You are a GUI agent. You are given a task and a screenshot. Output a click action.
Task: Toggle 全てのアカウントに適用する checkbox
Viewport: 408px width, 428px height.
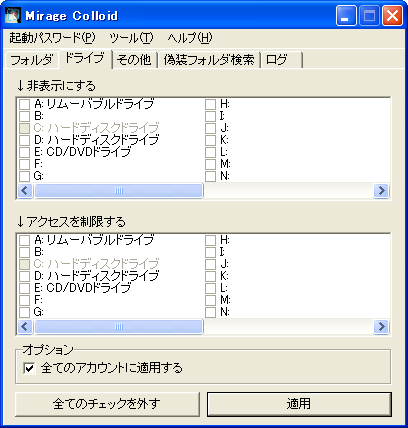[29, 368]
